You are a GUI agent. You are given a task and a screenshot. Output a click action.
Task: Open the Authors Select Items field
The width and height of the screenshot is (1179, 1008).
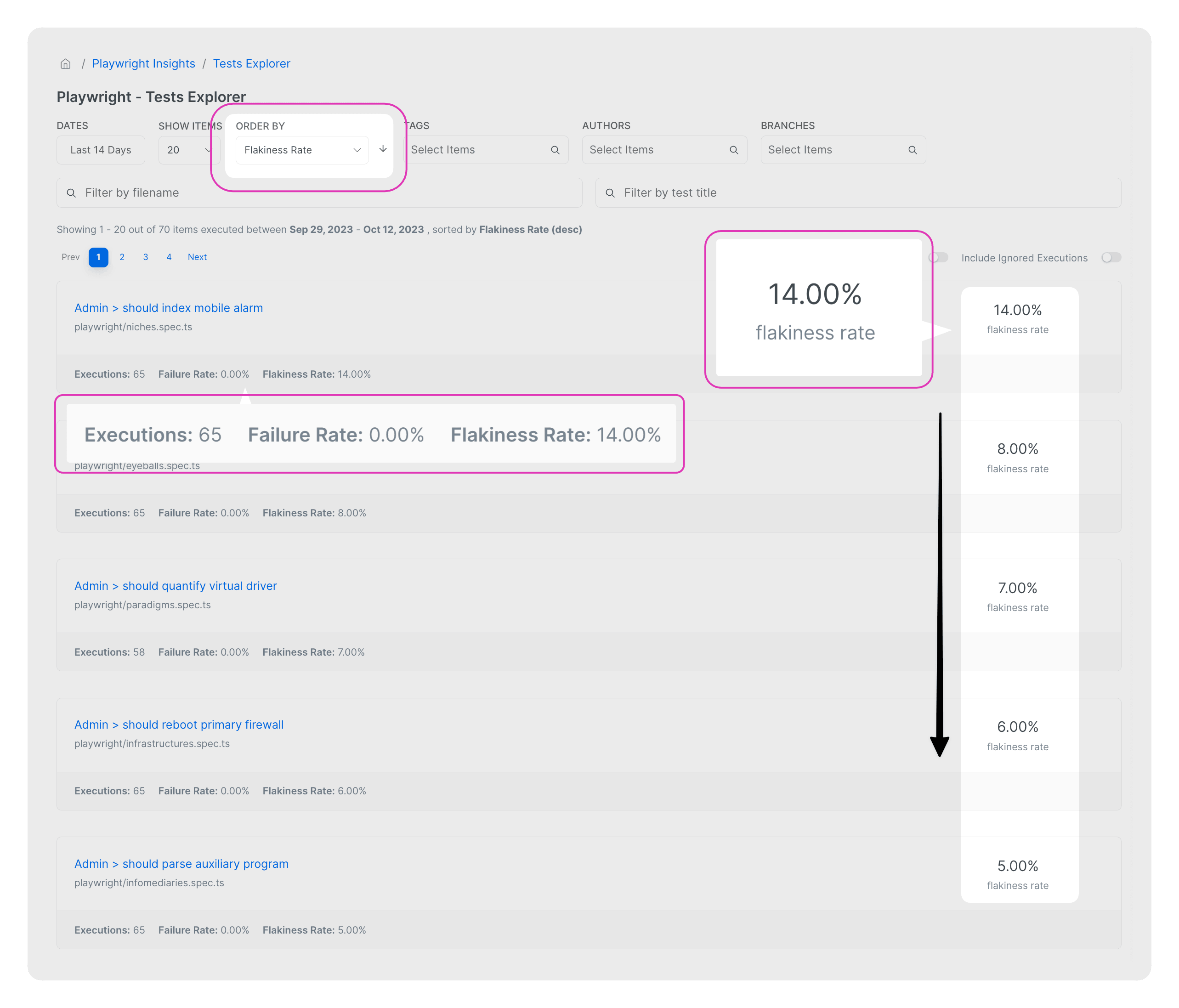664,150
